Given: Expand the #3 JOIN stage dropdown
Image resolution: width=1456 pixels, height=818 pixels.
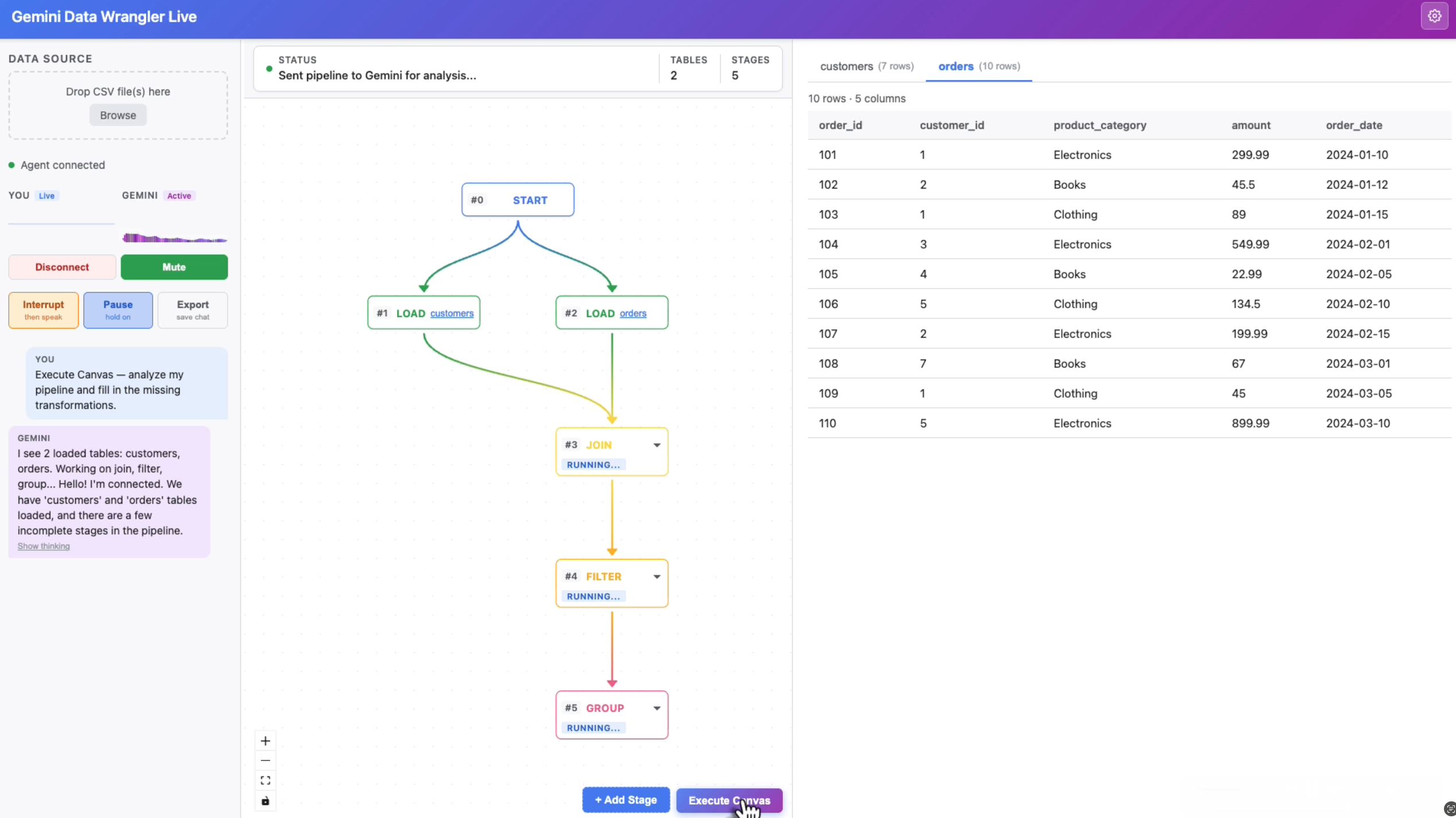Looking at the screenshot, I should (657, 445).
